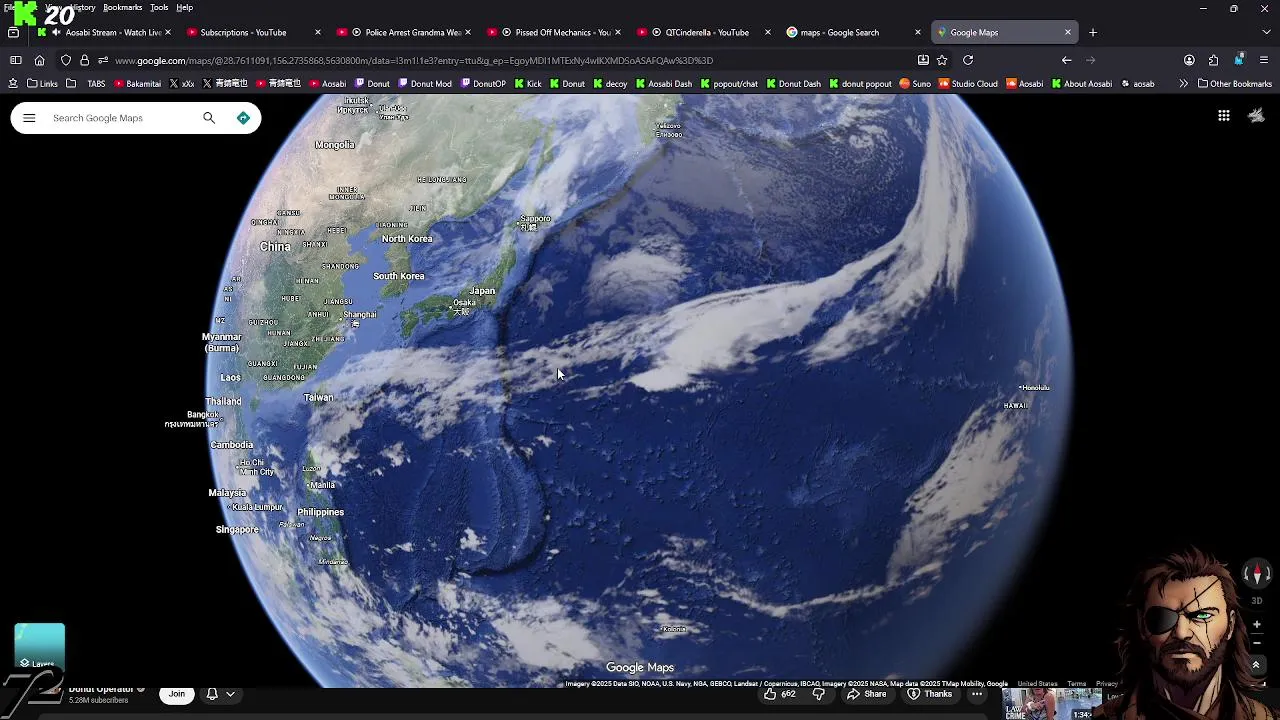Open the TABS bookmark folder
The image size is (1280, 720).
88,84
